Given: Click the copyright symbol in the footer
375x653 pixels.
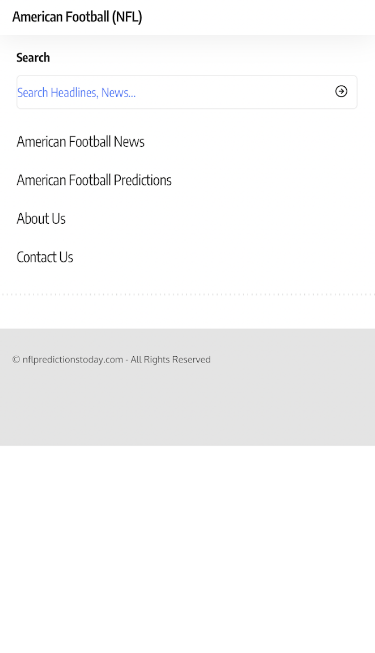Looking at the screenshot, I should tap(16, 359).
